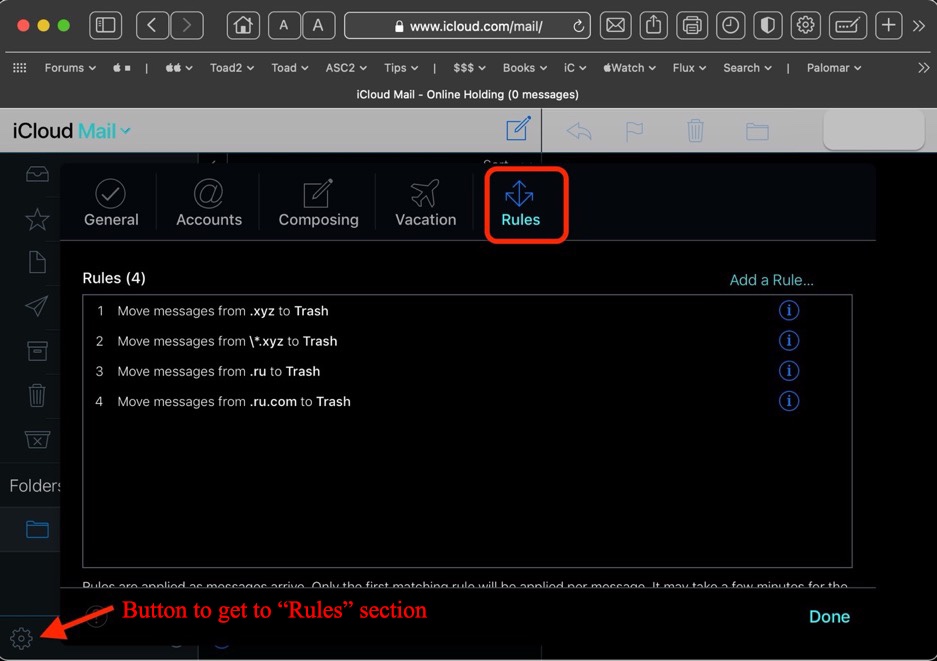
Task: Open the Sent paper-plane sidebar icon
Action: pyautogui.click(x=36, y=306)
